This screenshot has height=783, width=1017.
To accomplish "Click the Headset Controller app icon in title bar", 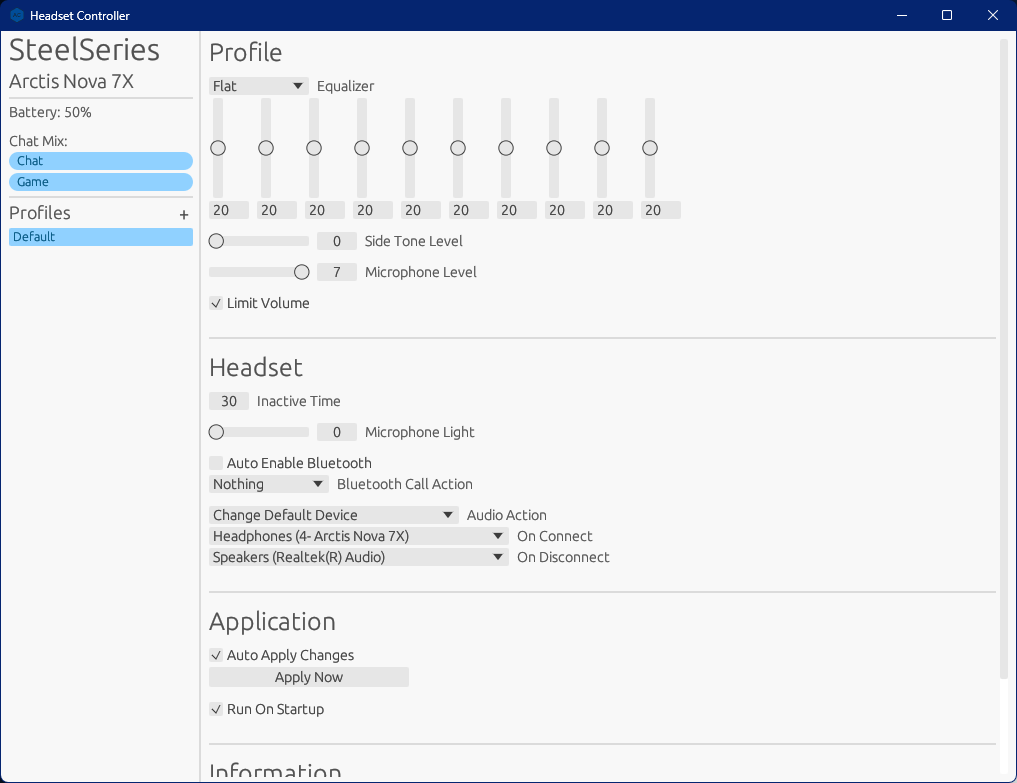I will coord(15,15).
